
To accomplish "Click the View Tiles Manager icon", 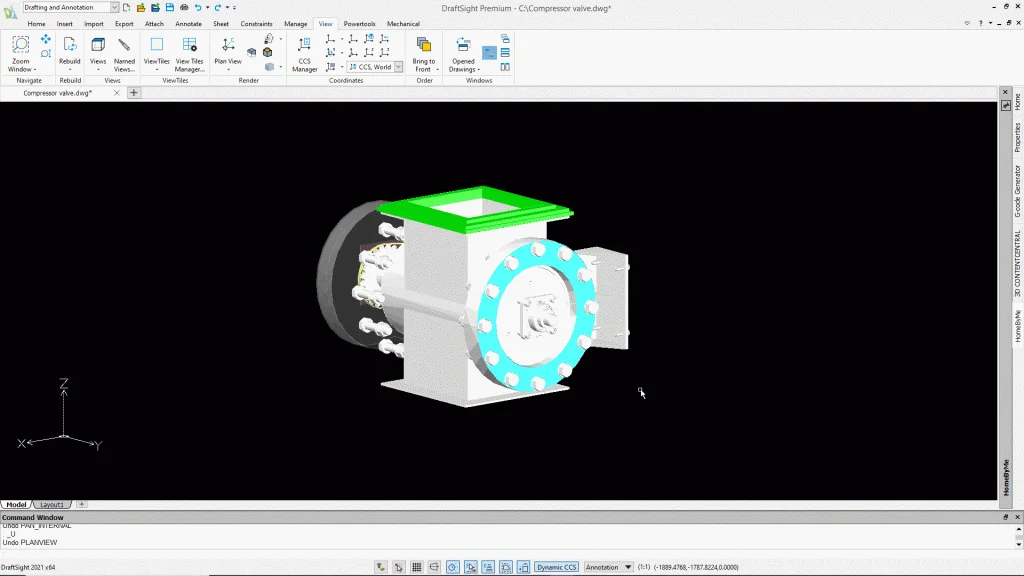I will coord(189,45).
